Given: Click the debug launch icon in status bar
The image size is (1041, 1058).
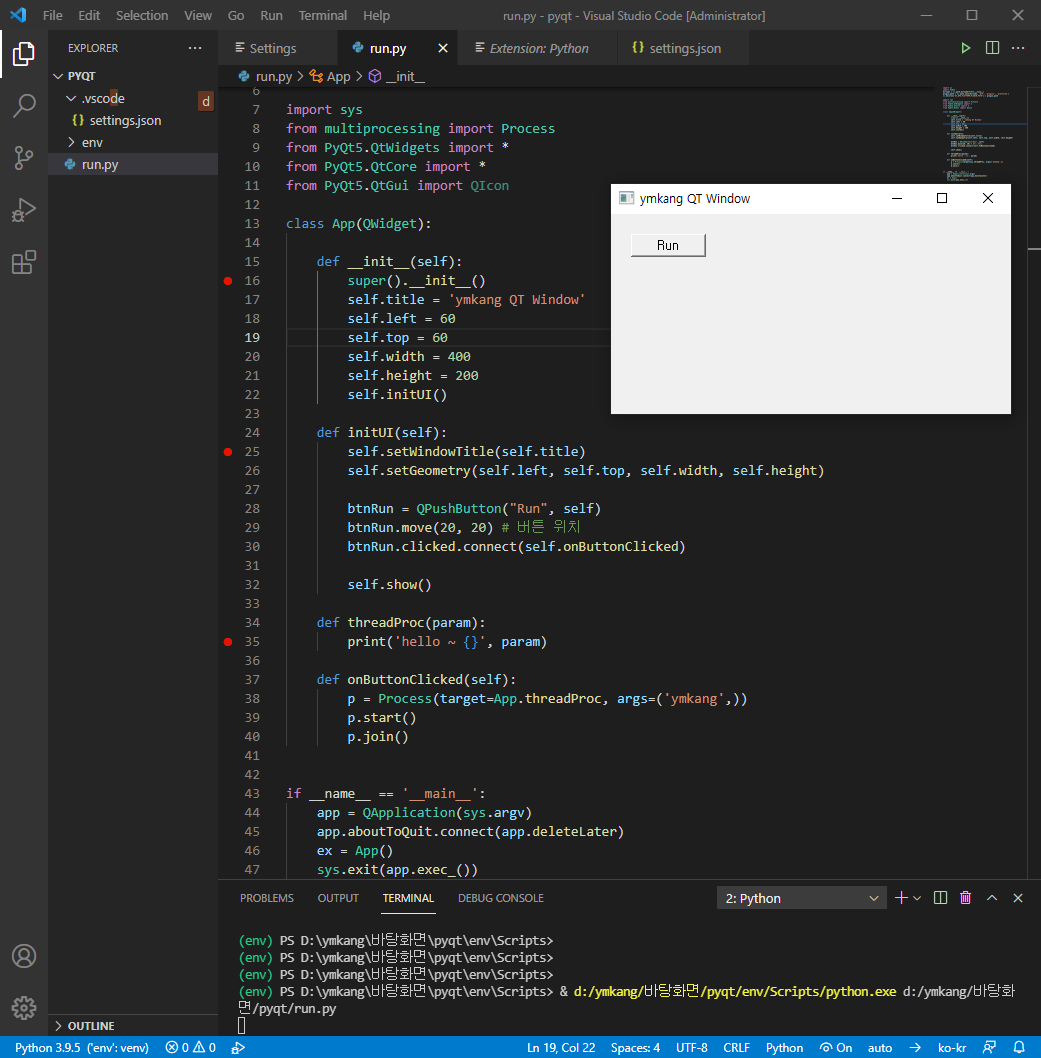Looking at the screenshot, I should [237, 1047].
